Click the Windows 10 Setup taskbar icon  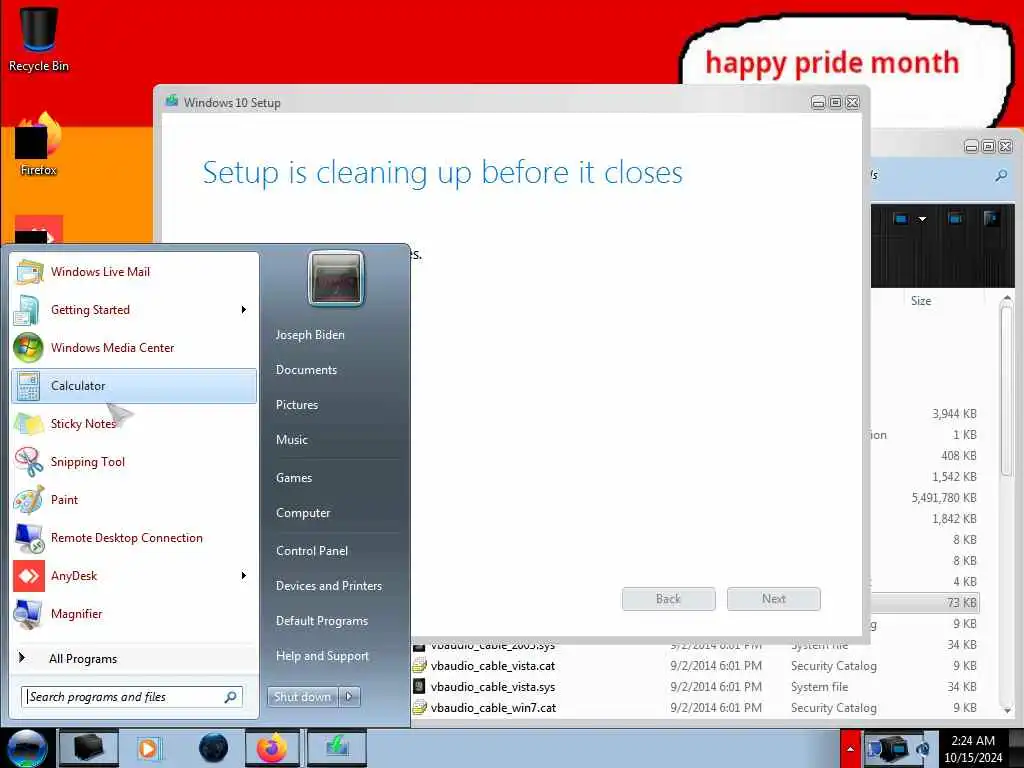[x=336, y=748]
